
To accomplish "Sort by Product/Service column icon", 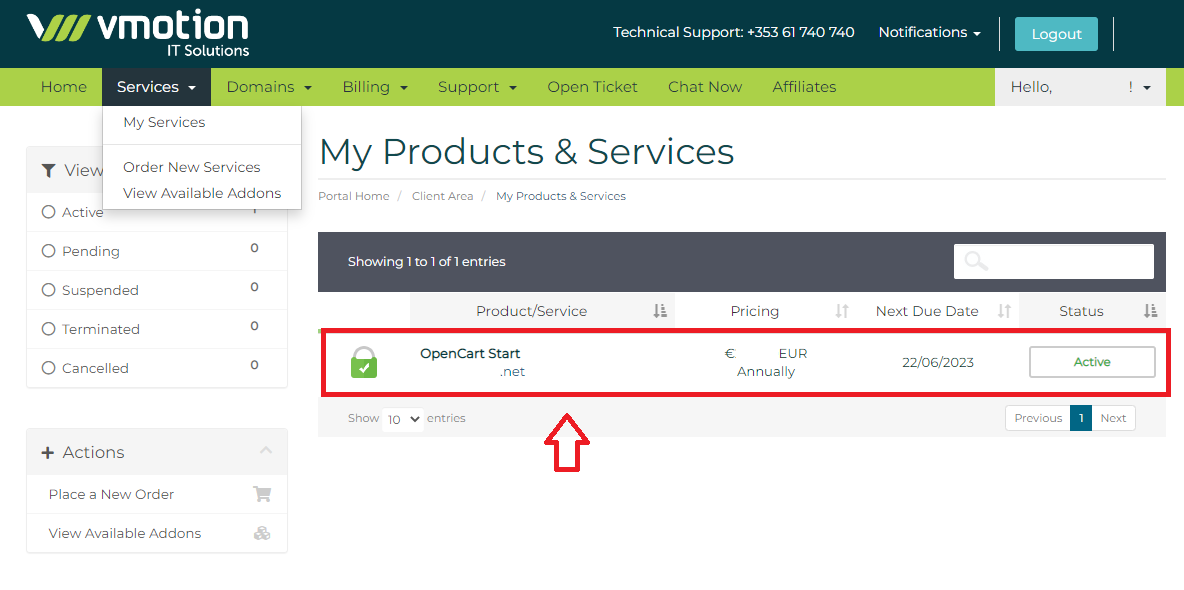I will coord(661,311).
